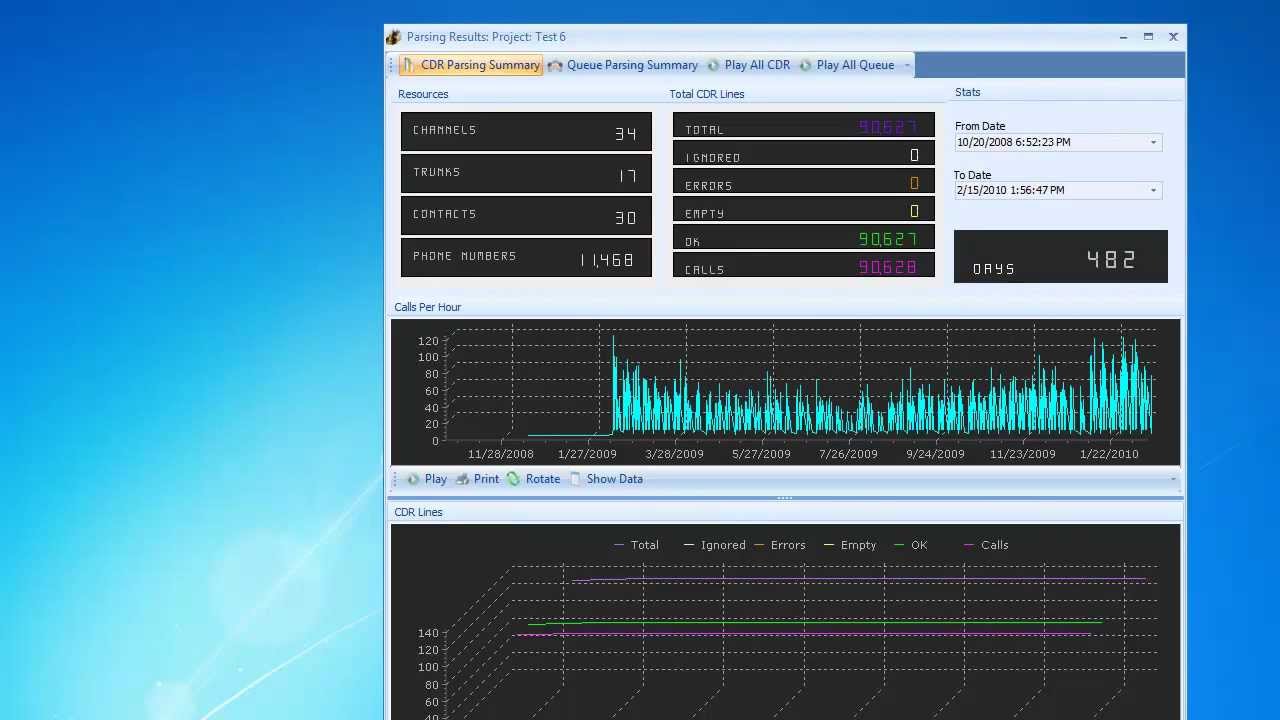The image size is (1280, 720).
Task: Click the Rotate green arrows icon
Action: (x=513, y=479)
